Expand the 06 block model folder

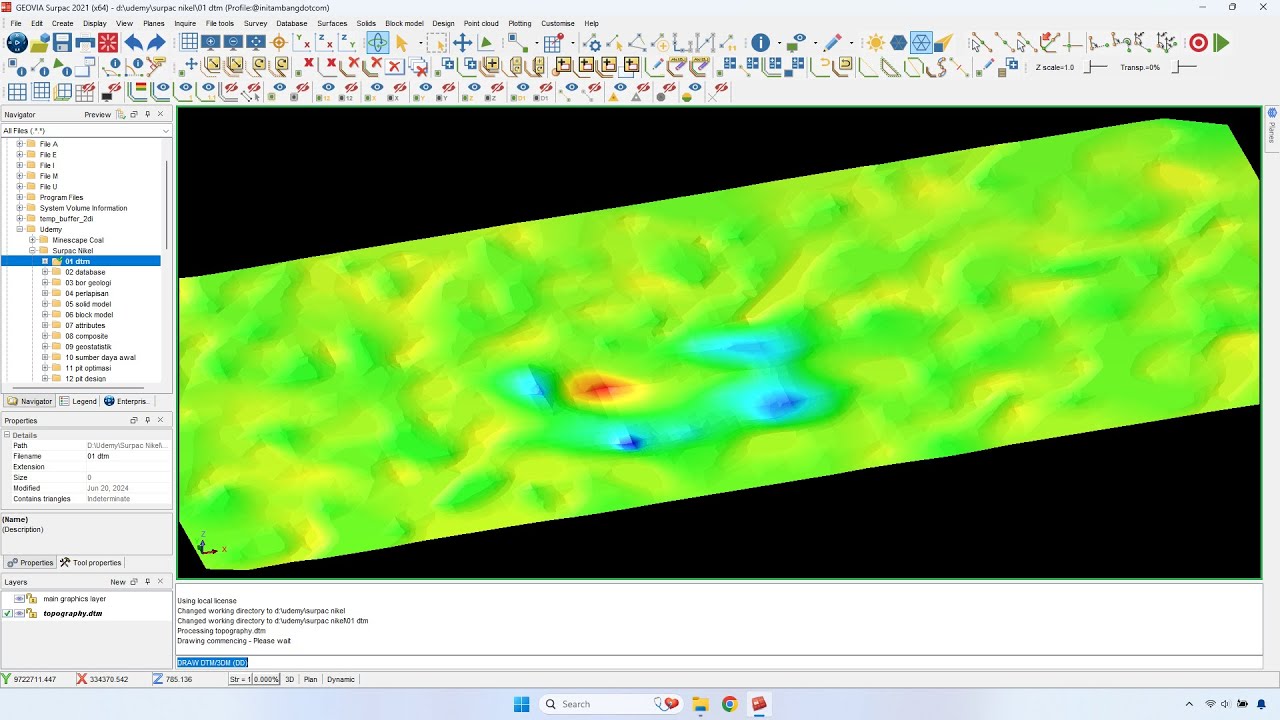[x=45, y=315]
